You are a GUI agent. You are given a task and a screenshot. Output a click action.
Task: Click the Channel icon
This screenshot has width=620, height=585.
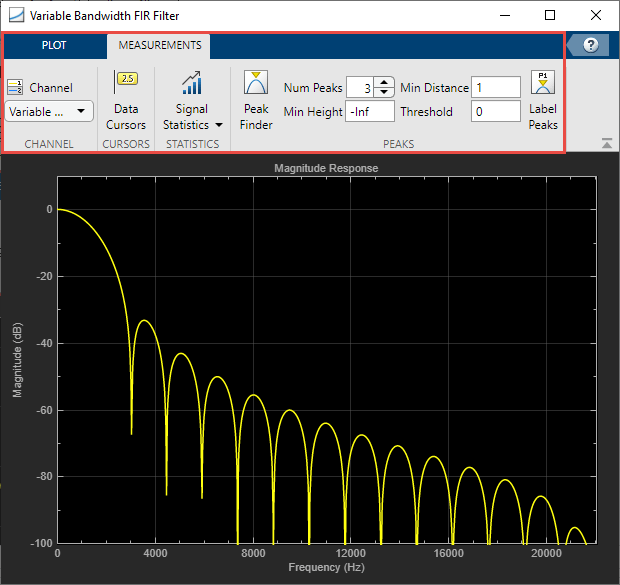pos(15,87)
